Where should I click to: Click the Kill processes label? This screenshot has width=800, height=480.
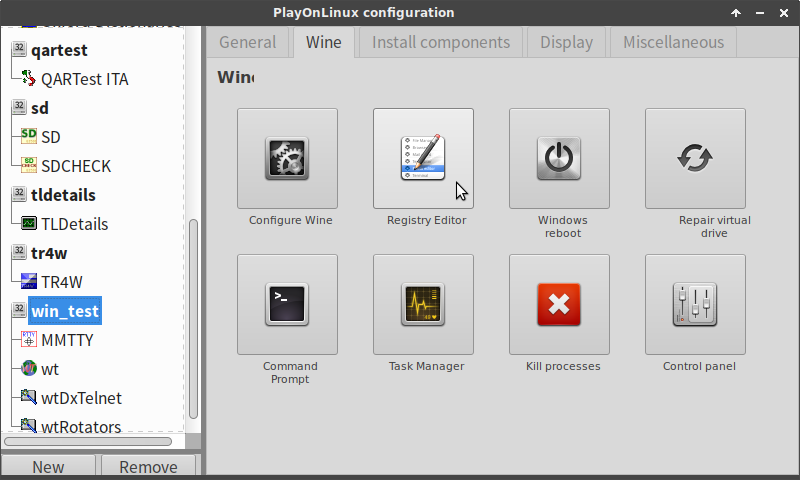coord(563,366)
